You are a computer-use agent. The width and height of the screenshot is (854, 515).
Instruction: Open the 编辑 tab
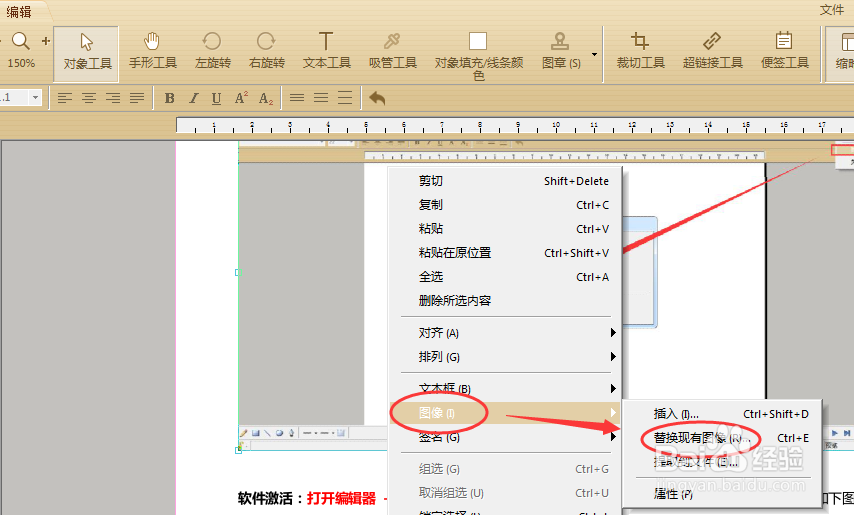(19, 11)
